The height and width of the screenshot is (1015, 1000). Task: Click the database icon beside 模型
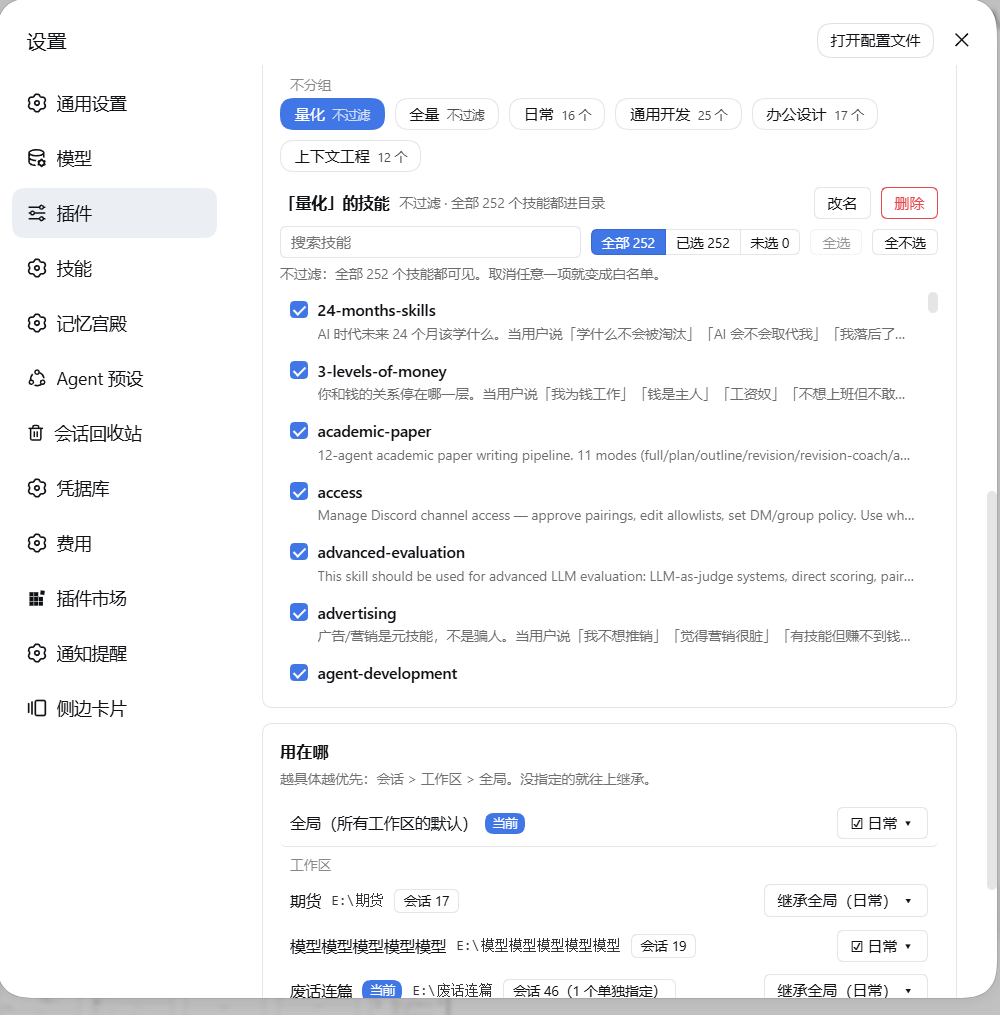37,158
